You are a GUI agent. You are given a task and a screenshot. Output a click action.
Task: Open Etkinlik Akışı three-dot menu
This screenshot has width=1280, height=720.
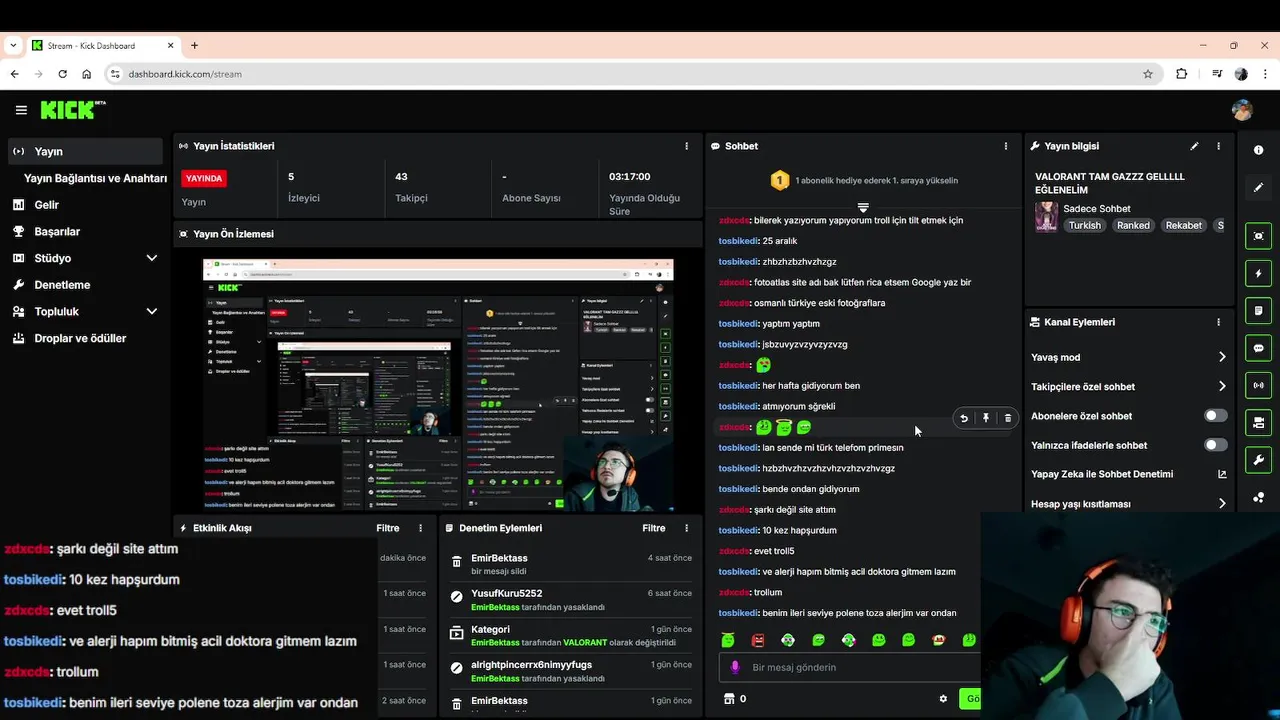[420, 528]
